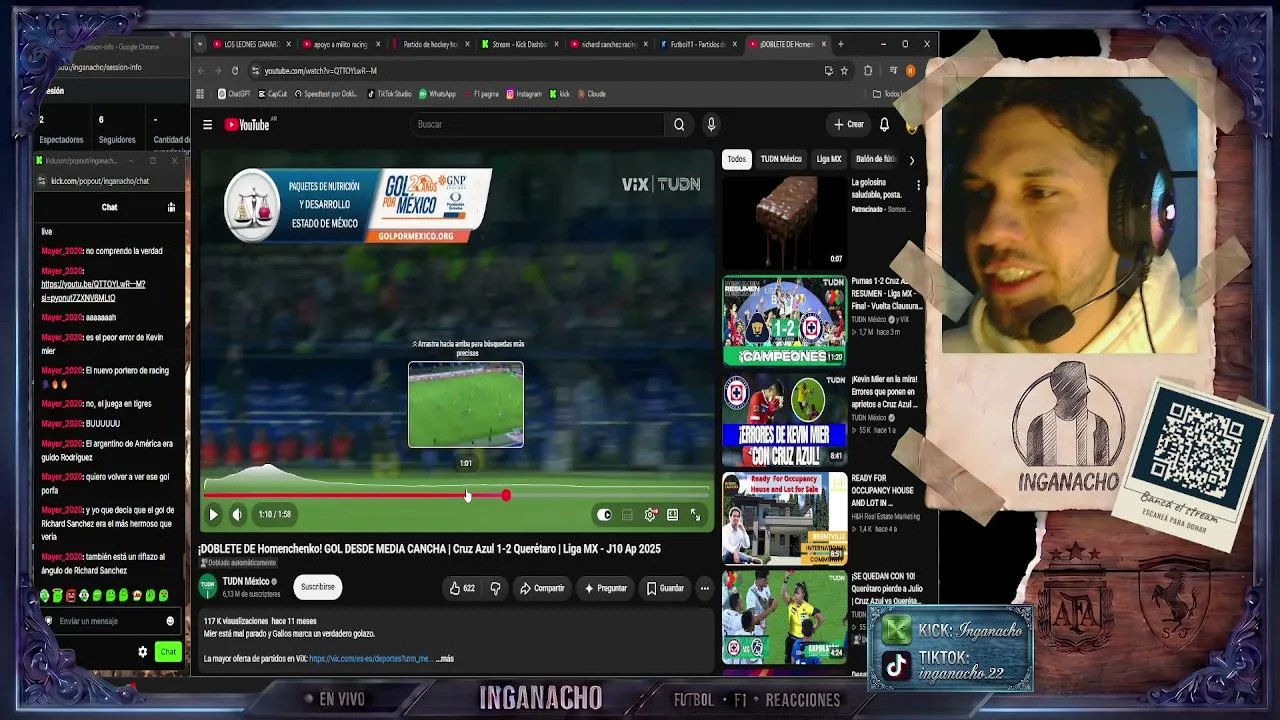This screenshot has height=720, width=1280.
Task: Switch to the Stream - Kick Dashboard tab
Action: [518, 44]
